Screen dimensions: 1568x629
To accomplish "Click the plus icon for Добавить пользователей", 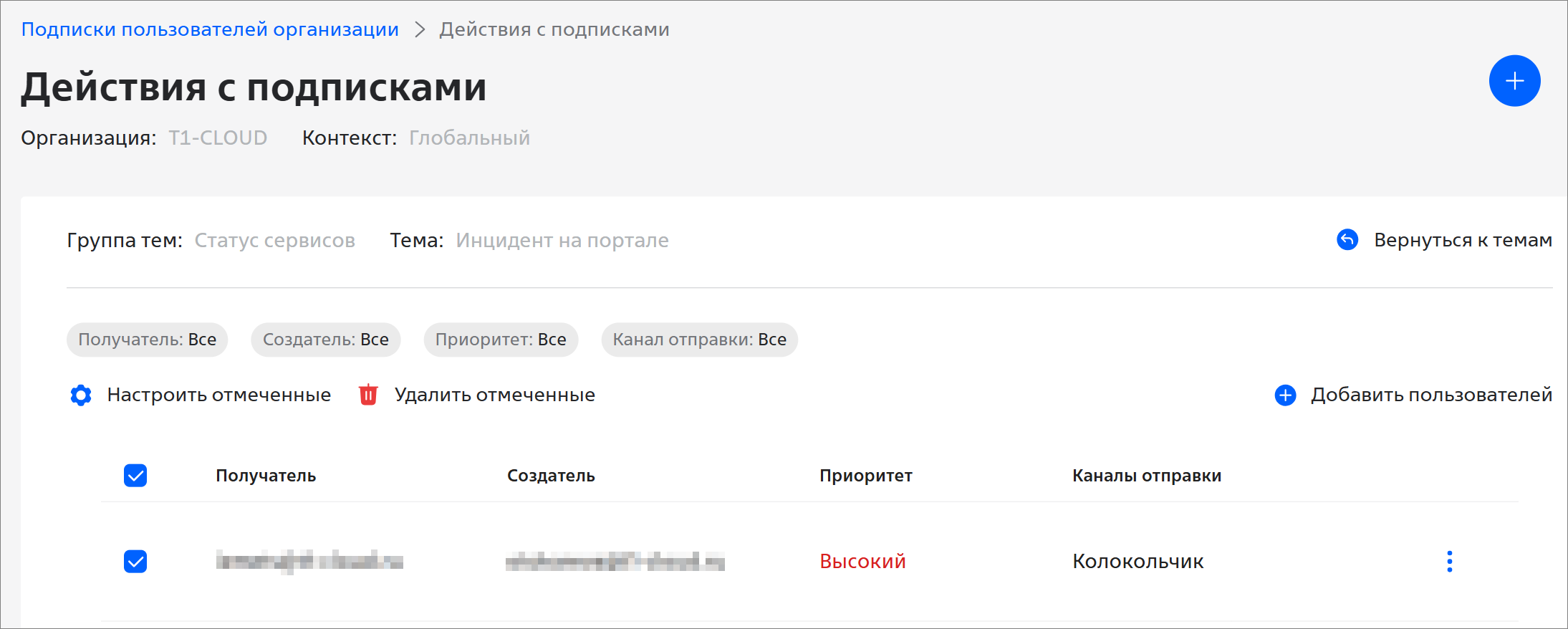I will click(1286, 395).
